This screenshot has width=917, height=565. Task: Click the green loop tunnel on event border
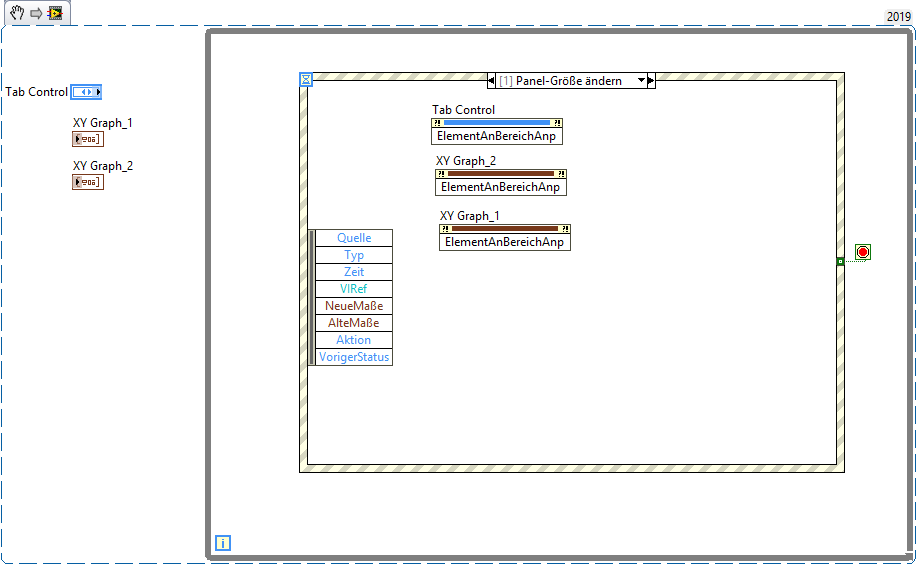click(x=840, y=261)
